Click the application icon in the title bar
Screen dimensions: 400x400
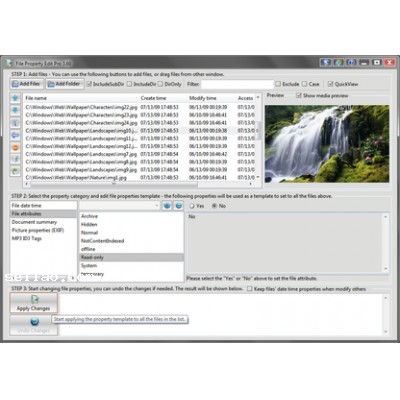point(9,63)
